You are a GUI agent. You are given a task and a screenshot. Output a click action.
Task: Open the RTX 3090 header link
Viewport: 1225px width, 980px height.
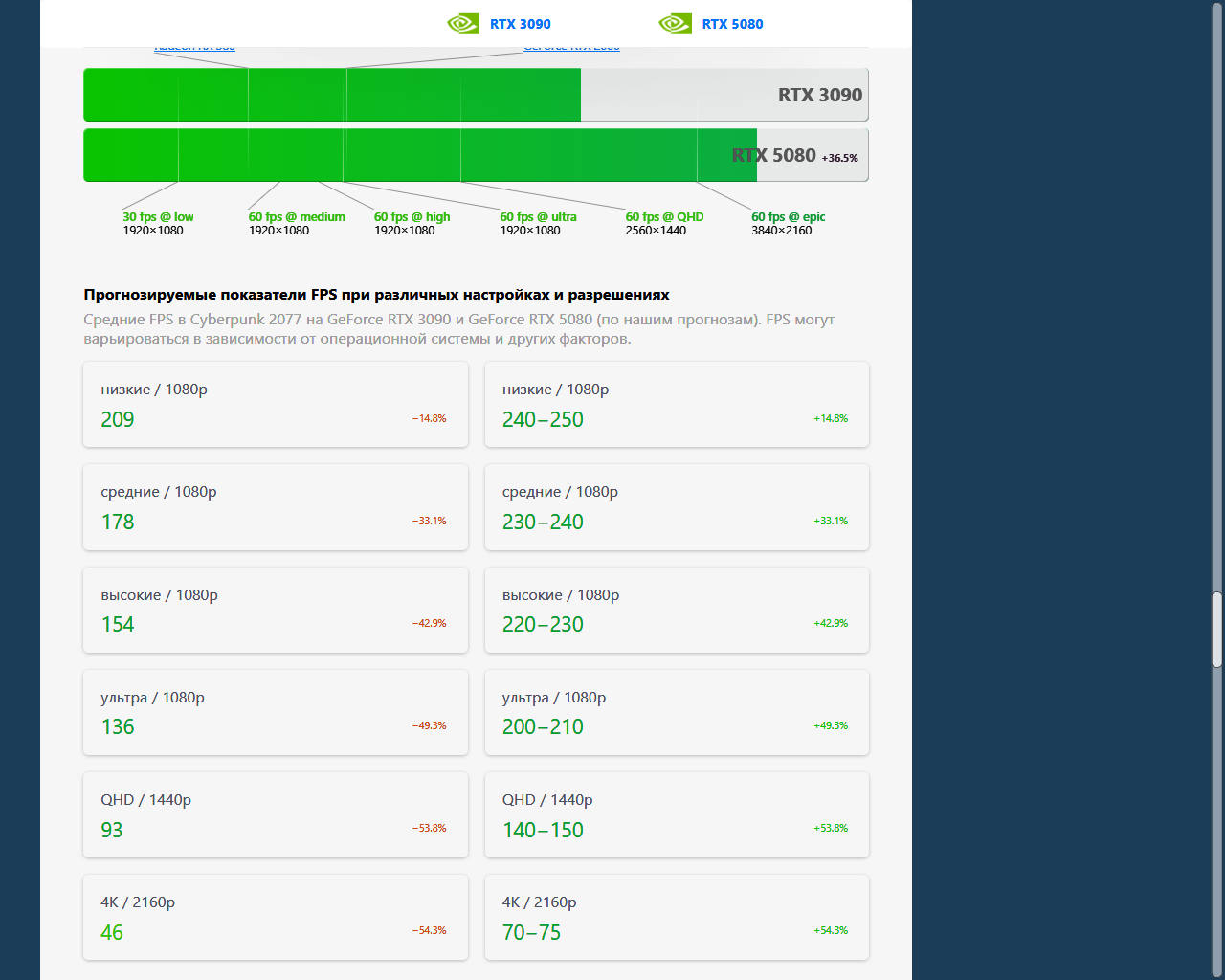click(x=520, y=24)
